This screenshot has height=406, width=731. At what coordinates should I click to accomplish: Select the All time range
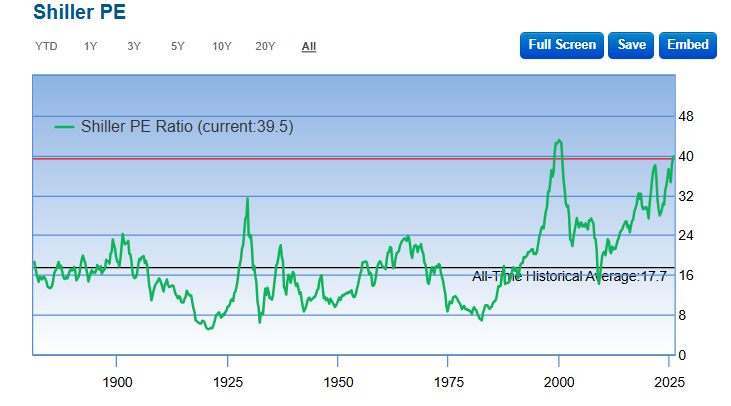click(x=309, y=47)
